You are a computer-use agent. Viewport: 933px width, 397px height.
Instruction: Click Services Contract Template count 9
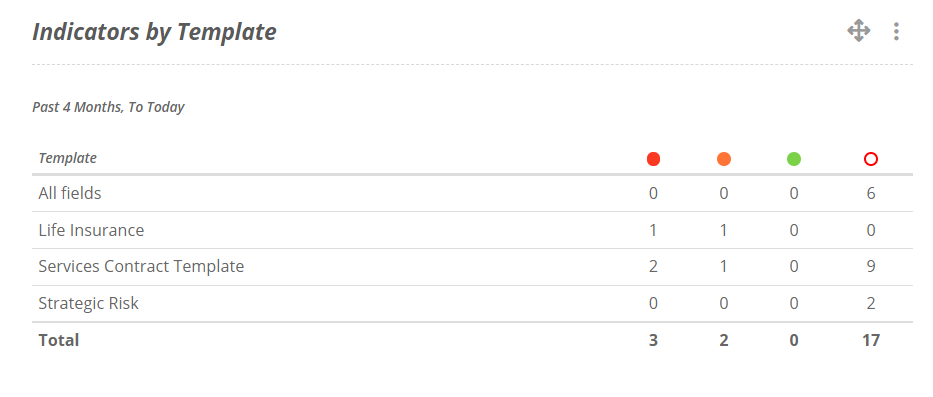pyautogui.click(x=871, y=267)
